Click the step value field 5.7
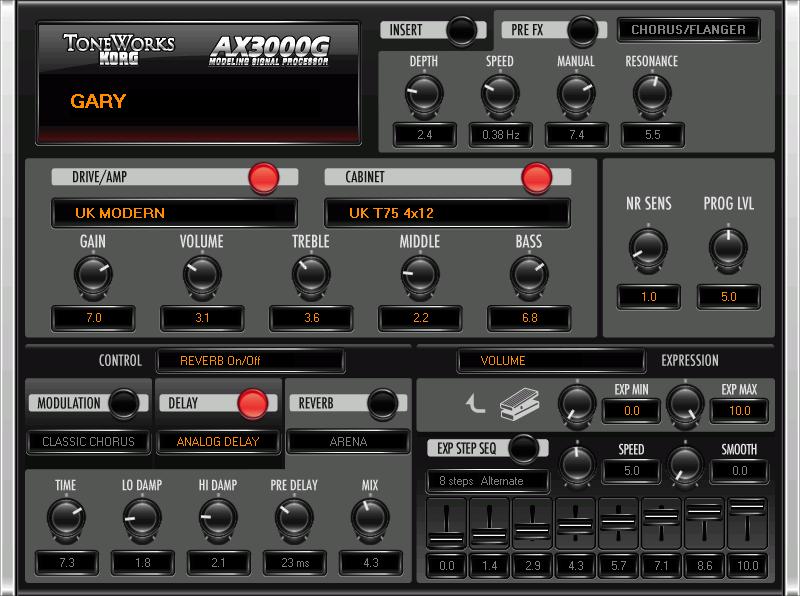The width and height of the screenshot is (800, 596). [x=618, y=565]
